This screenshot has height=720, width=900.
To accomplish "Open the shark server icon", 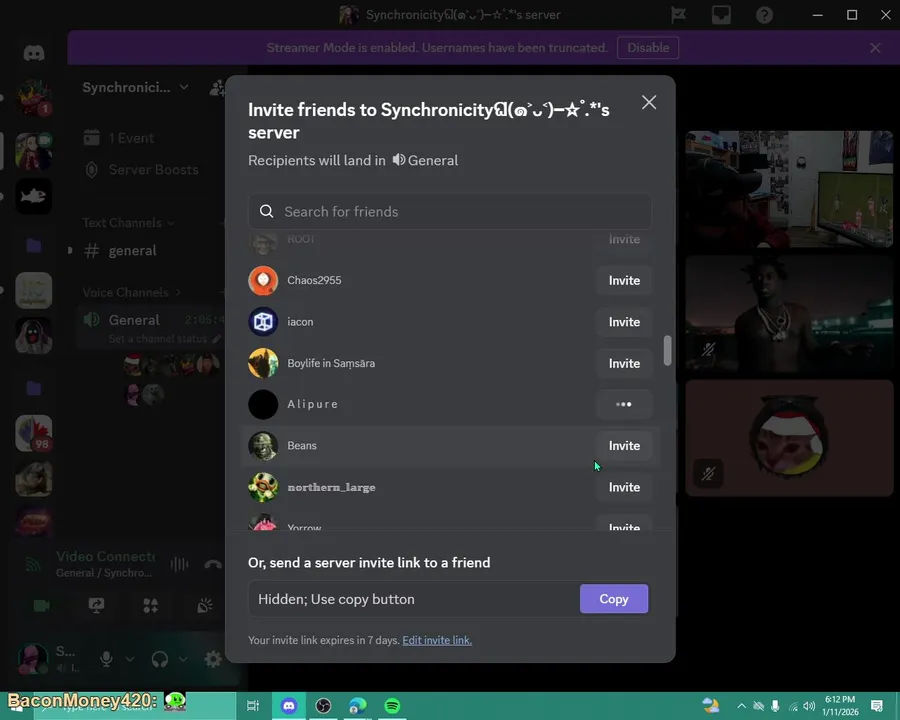I will click(x=34, y=197).
